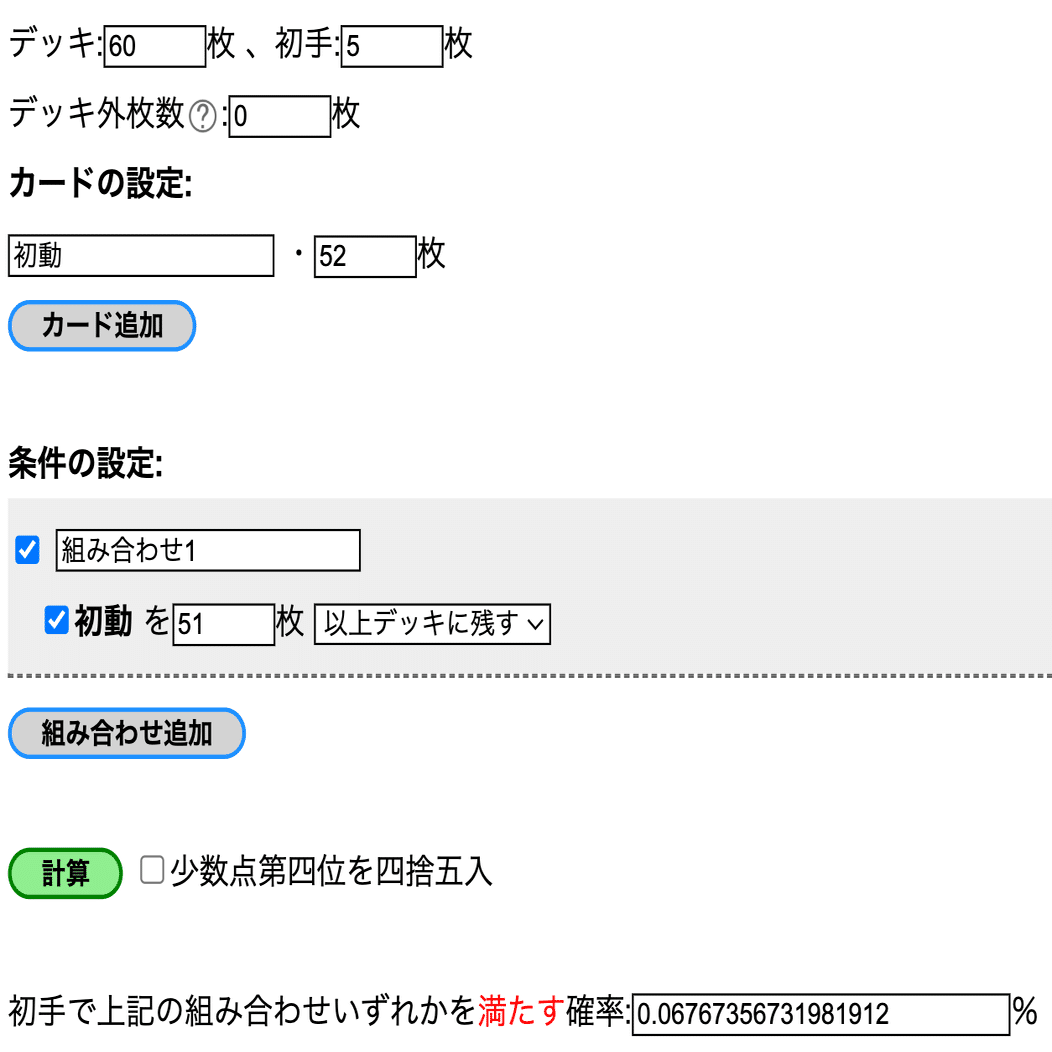This screenshot has width=1052, height=1052.
Task: Focus the 初手 hand size field
Action: [391, 46]
